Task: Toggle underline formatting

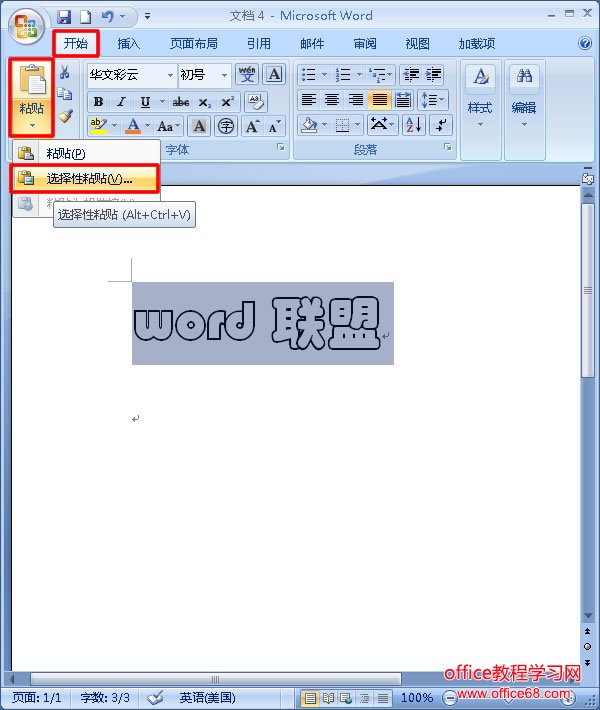Action: (145, 102)
